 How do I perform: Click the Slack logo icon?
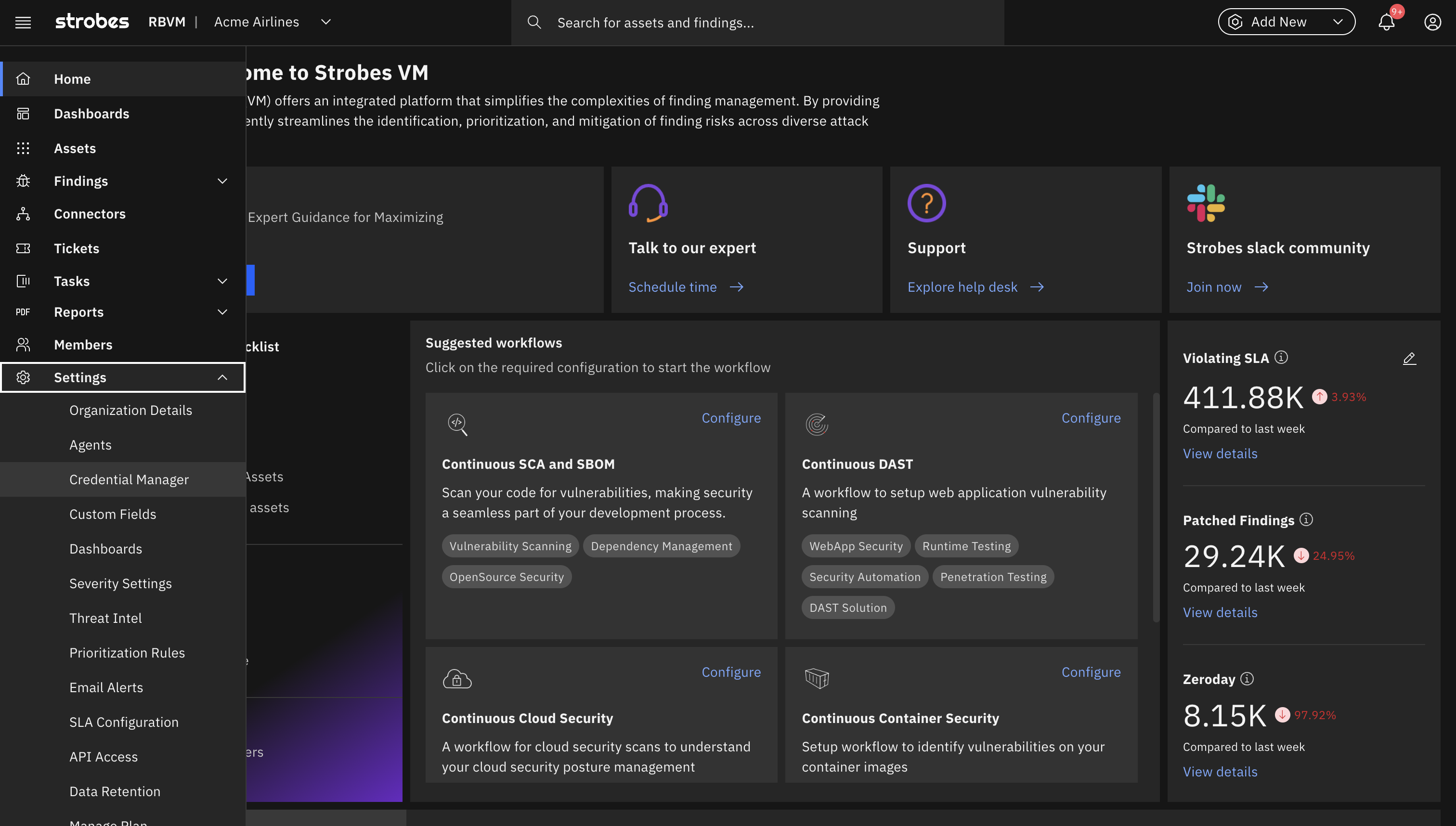coord(1206,203)
